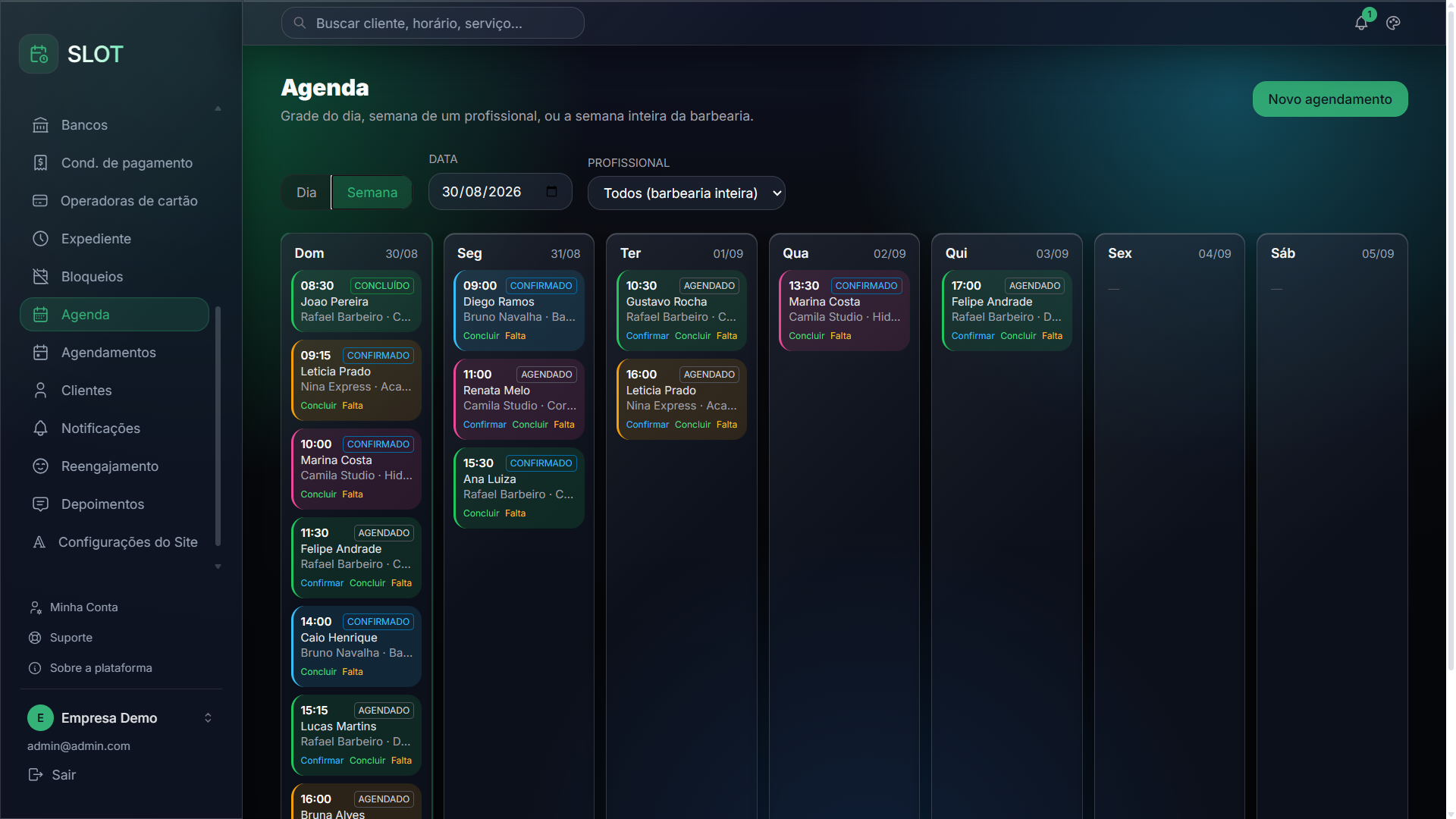Open the notifications bell icon in top bar

(x=1361, y=23)
